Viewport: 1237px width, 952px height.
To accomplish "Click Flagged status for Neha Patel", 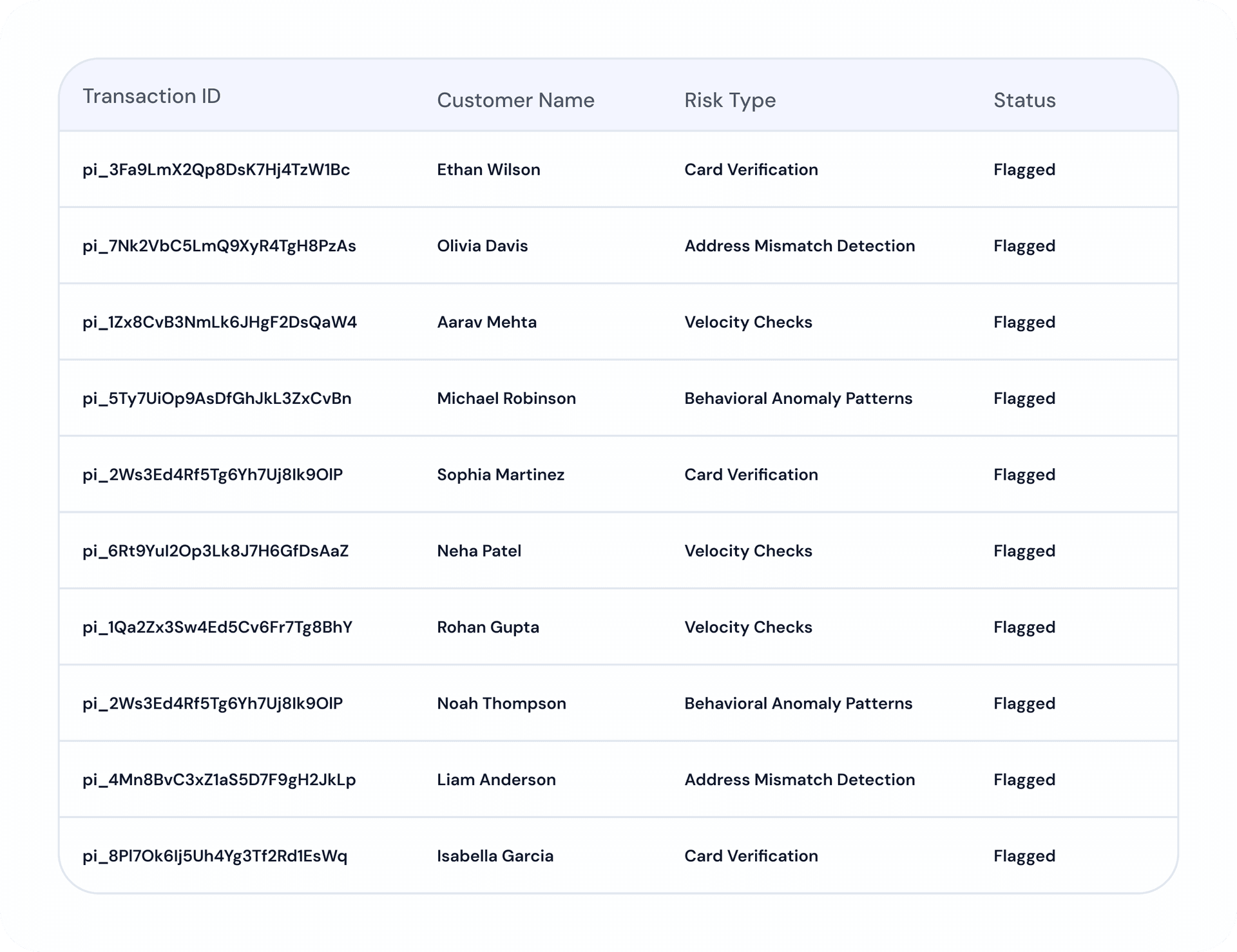I will 1024,551.
